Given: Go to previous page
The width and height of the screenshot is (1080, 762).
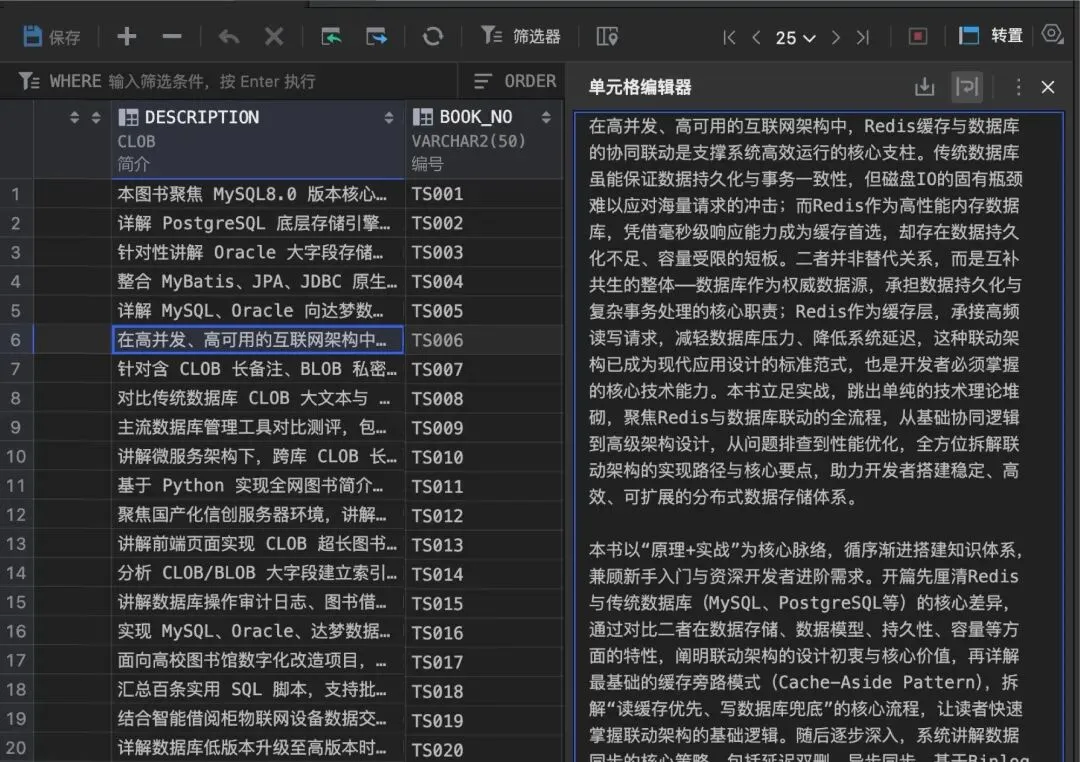Looking at the screenshot, I should pos(756,37).
